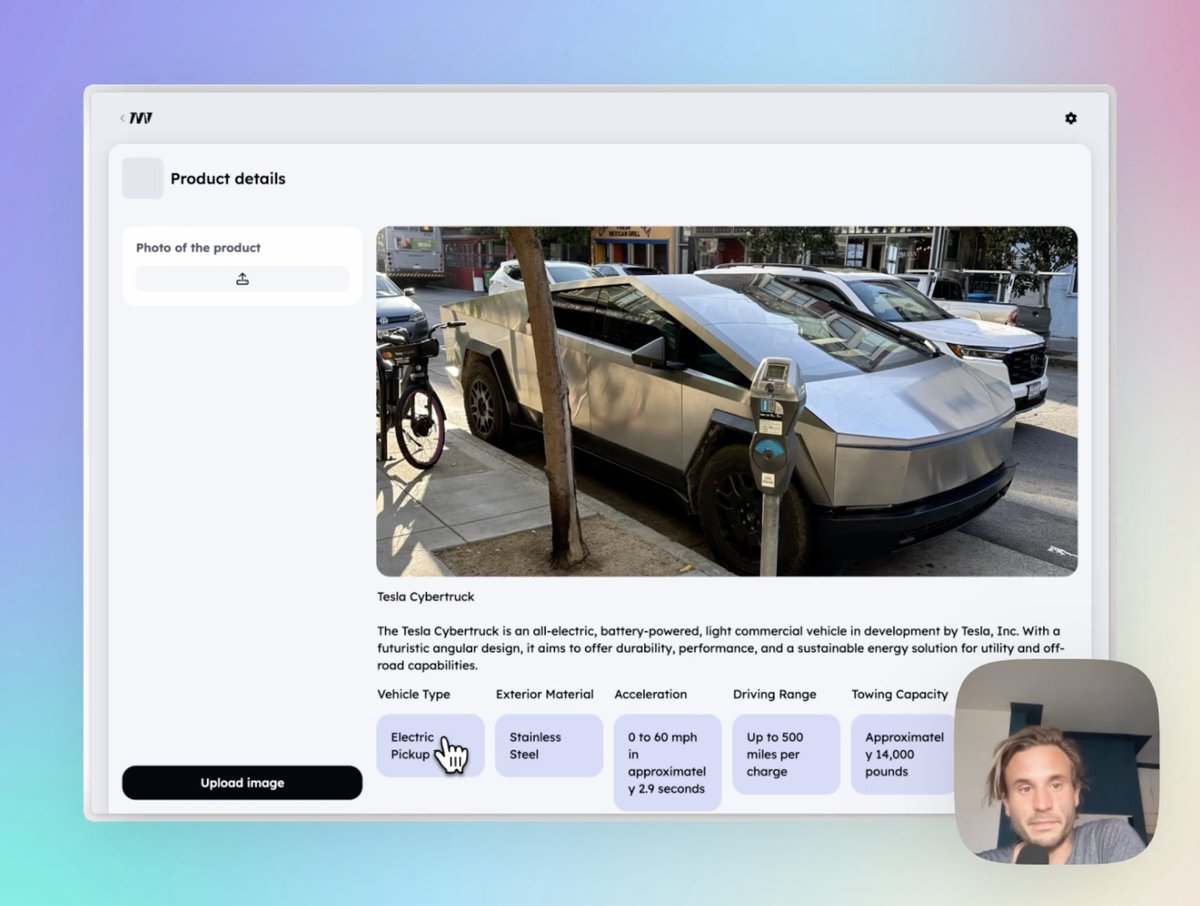The height and width of the screenshot is (906, 1200).
Task: Click the square placeholder beside Product details
Action: click(143, 178)
